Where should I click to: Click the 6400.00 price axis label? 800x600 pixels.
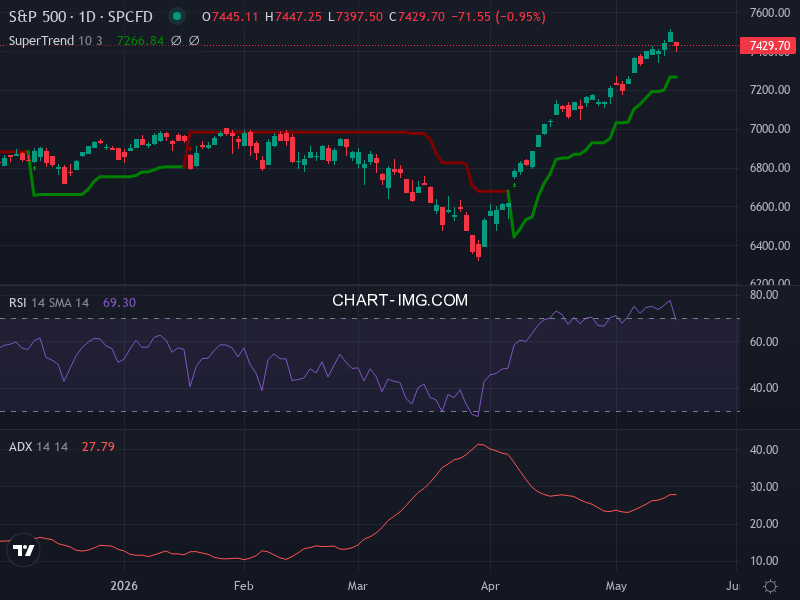[x=770, y=245]
